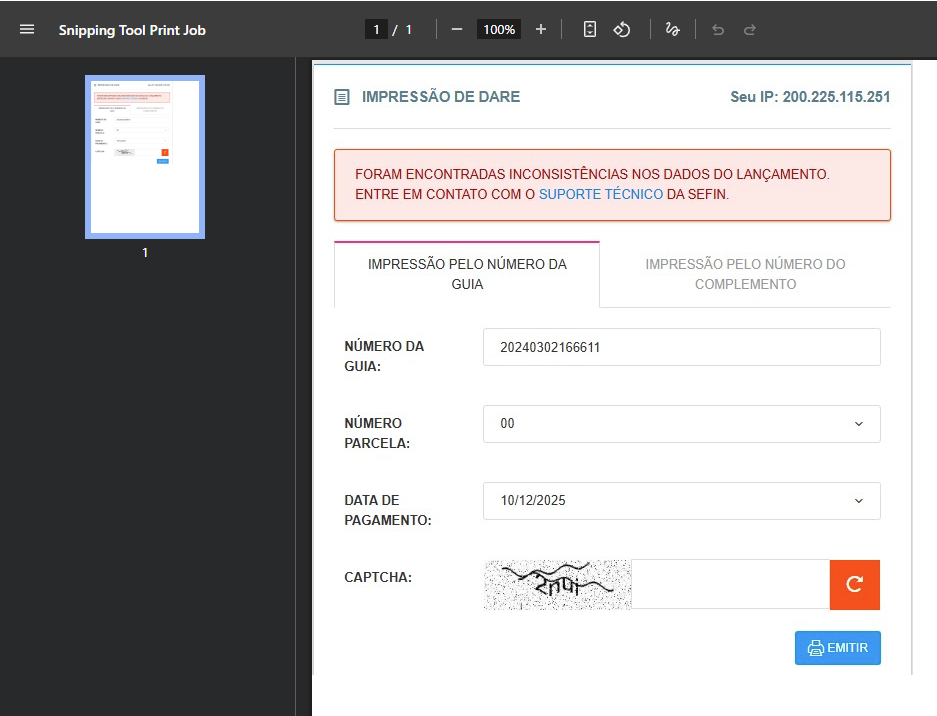Open the Suporte Técnico link
The width and height of the screenshot is (937, 716).
600,194
